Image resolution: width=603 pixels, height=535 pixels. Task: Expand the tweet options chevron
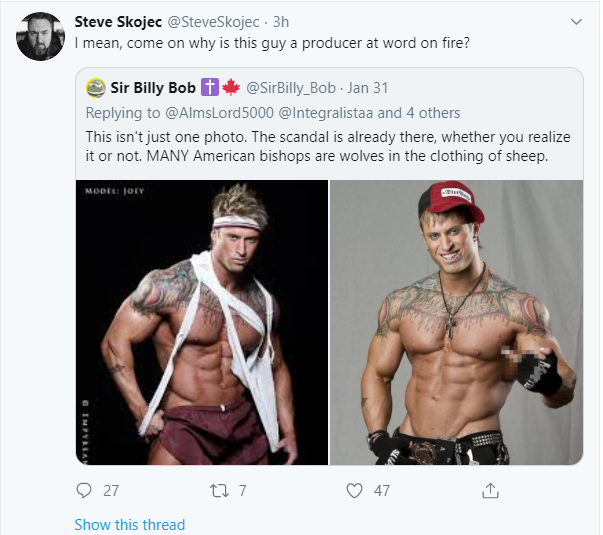tap(576, 22)
